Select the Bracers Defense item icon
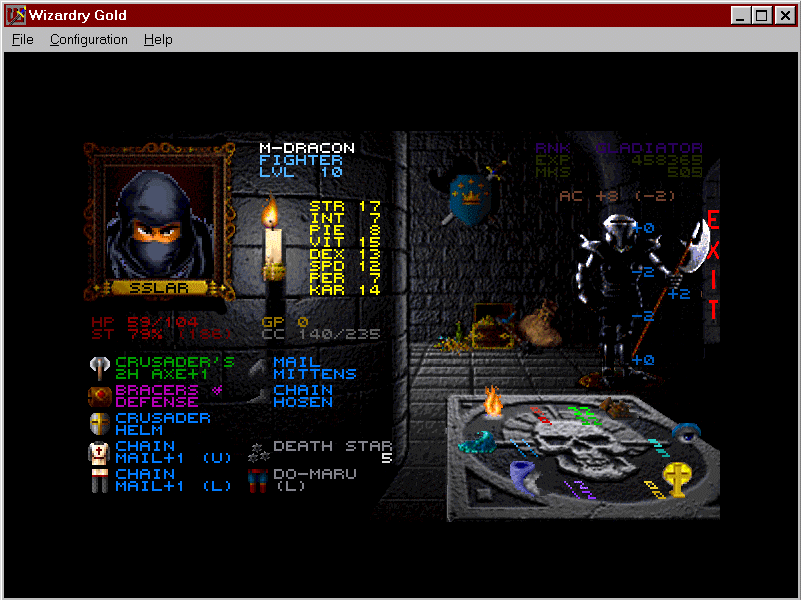Image resolution: width=801 pixels, height=600 pixels. (x=99, y=395)
